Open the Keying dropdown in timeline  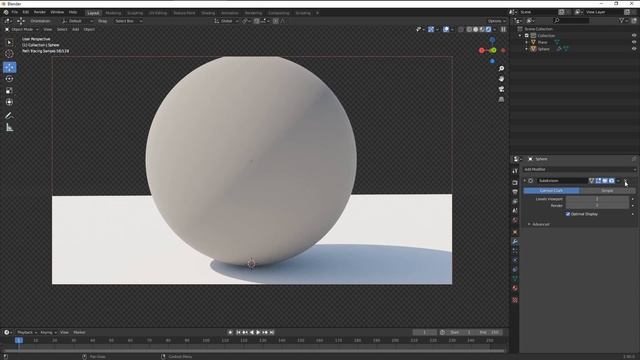coord(48,332)
